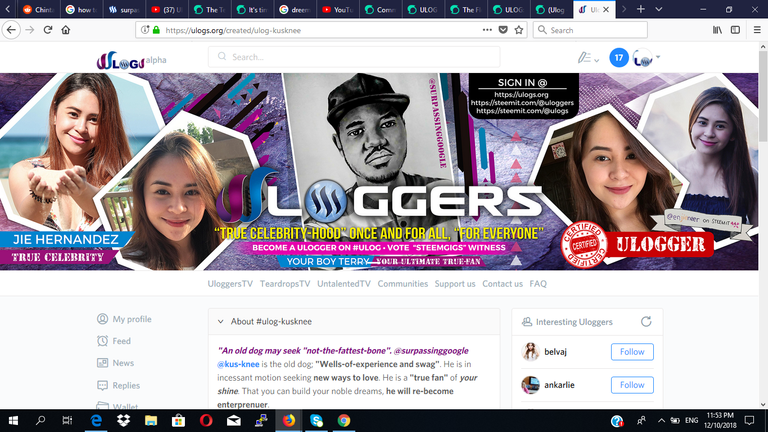Image resolution: width=768 pixels, height=432 pixels.
Task: Show site security padlock info
Action: coord(156,30)
